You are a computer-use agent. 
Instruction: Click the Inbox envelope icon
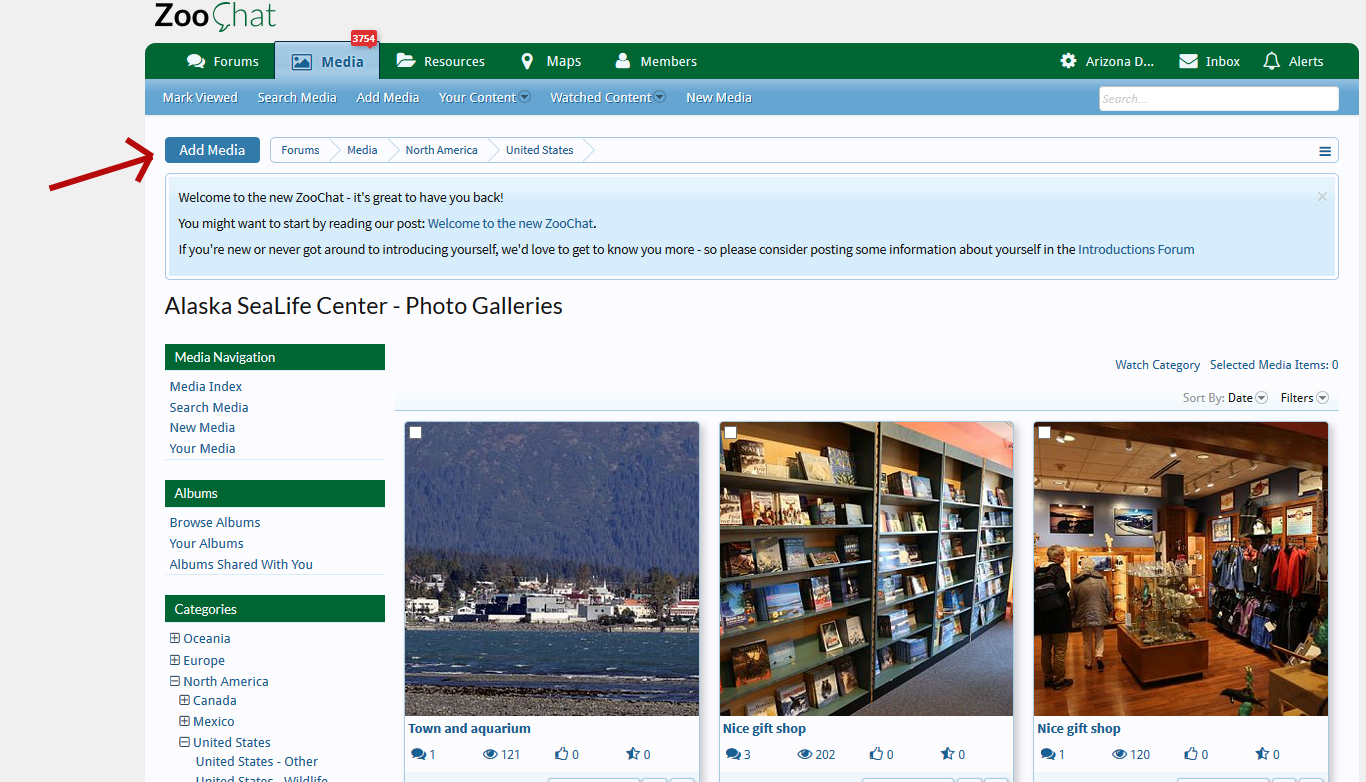point(1188,61)
